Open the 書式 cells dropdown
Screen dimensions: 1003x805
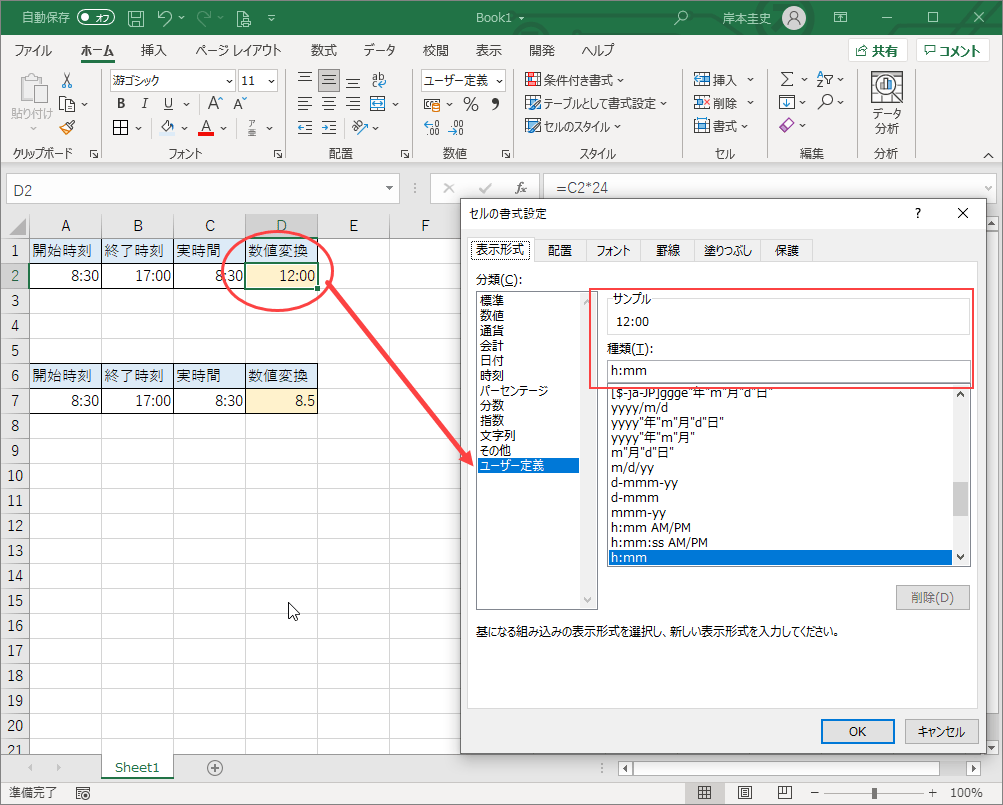pyautogui.click(x=721, y=126)
